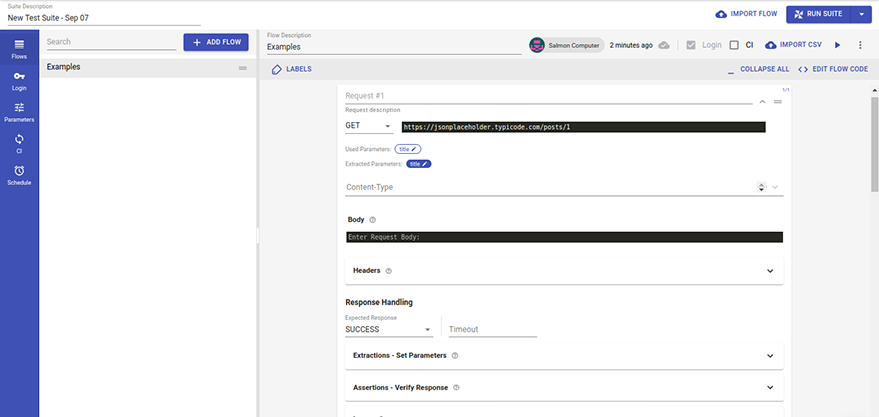Click the cloud saved status icon
Viewport: 879px width, 417px height.
pyautogui.click(x=664, y=45)
